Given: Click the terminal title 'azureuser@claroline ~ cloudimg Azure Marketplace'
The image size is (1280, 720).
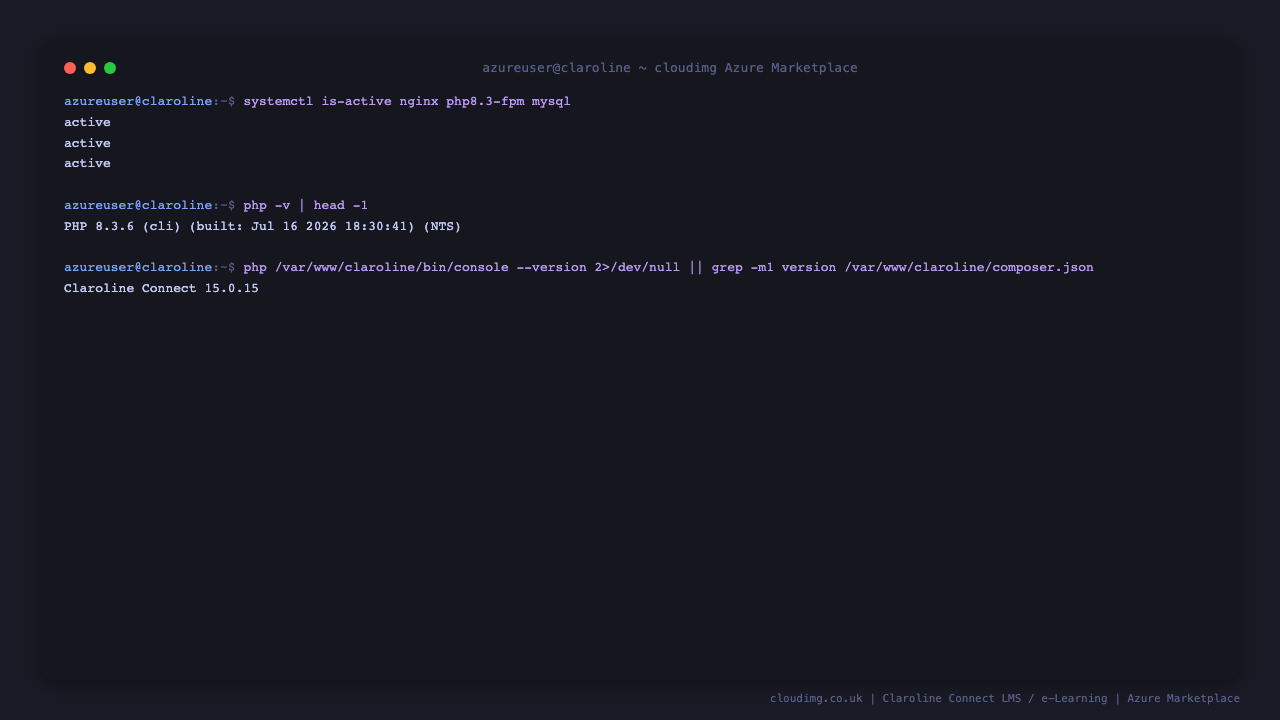Looking at the screenshot, I should [x=670, y=68].
